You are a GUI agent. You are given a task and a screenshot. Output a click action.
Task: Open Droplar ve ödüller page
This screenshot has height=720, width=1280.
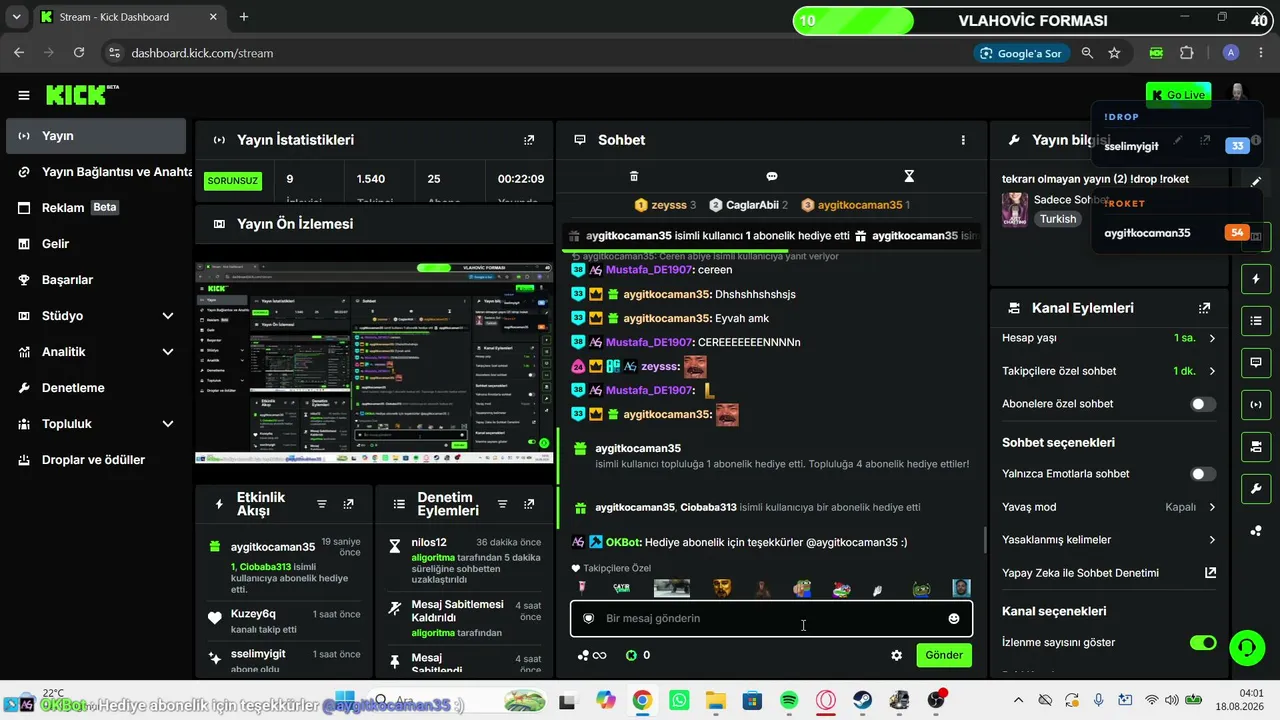tap(96, 460)
